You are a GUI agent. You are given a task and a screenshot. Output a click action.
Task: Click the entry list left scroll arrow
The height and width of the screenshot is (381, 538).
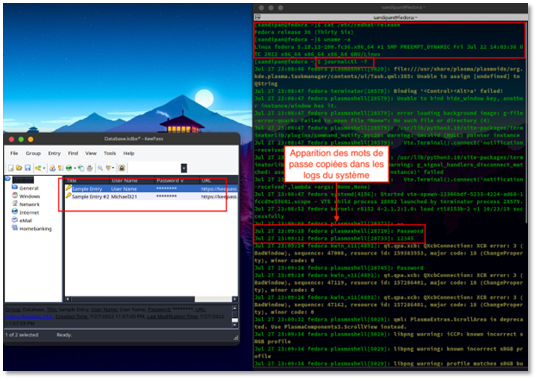(x=68, y=299)
